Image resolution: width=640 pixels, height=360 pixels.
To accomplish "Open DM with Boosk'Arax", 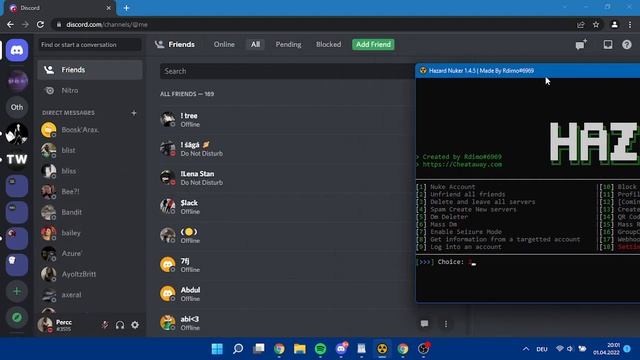I will (x=90, y=130).
